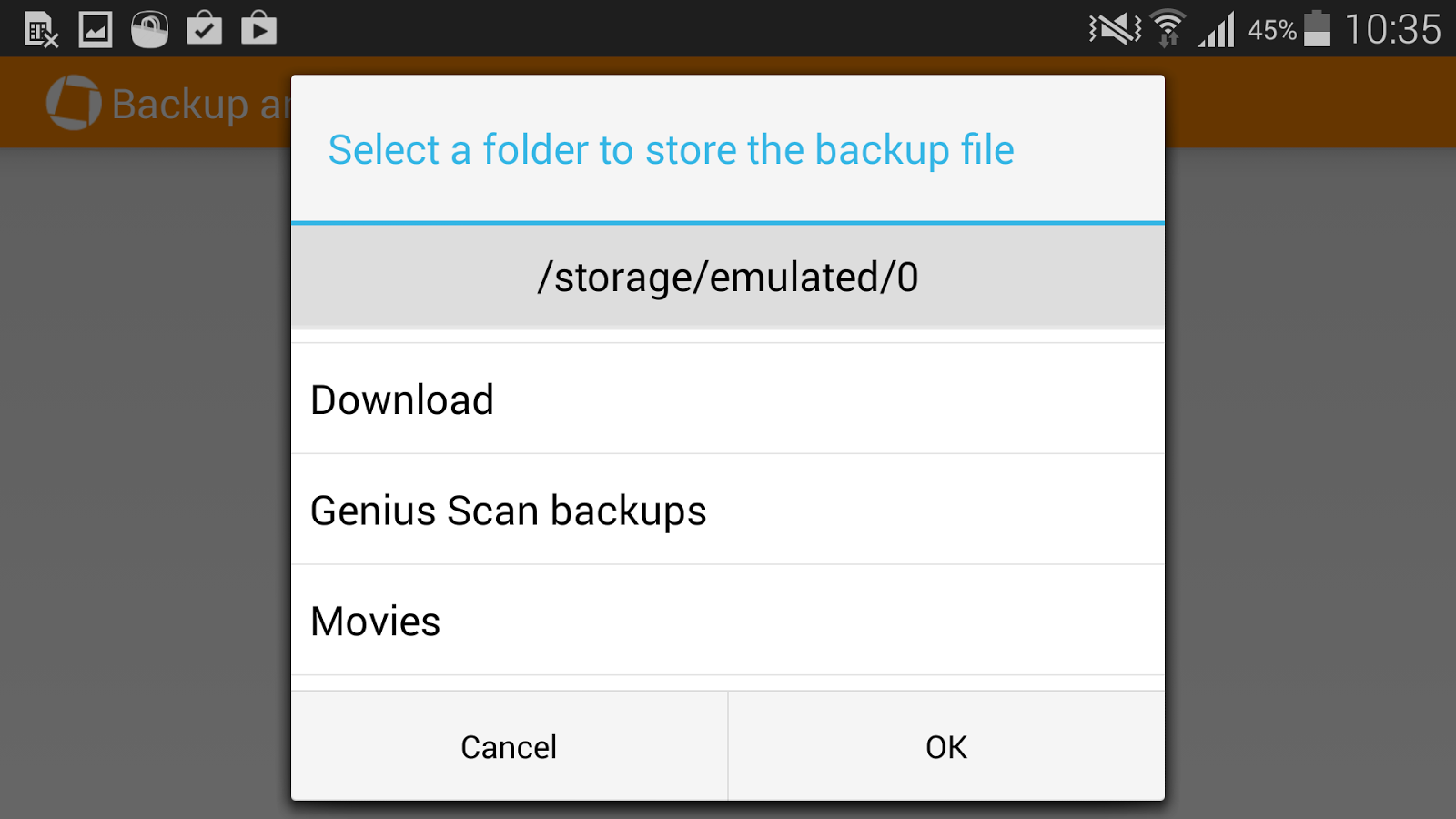Tap the picture notification icon in status bar
The height and width of the screenshot is (819, 1456).
tap(96, 29)
